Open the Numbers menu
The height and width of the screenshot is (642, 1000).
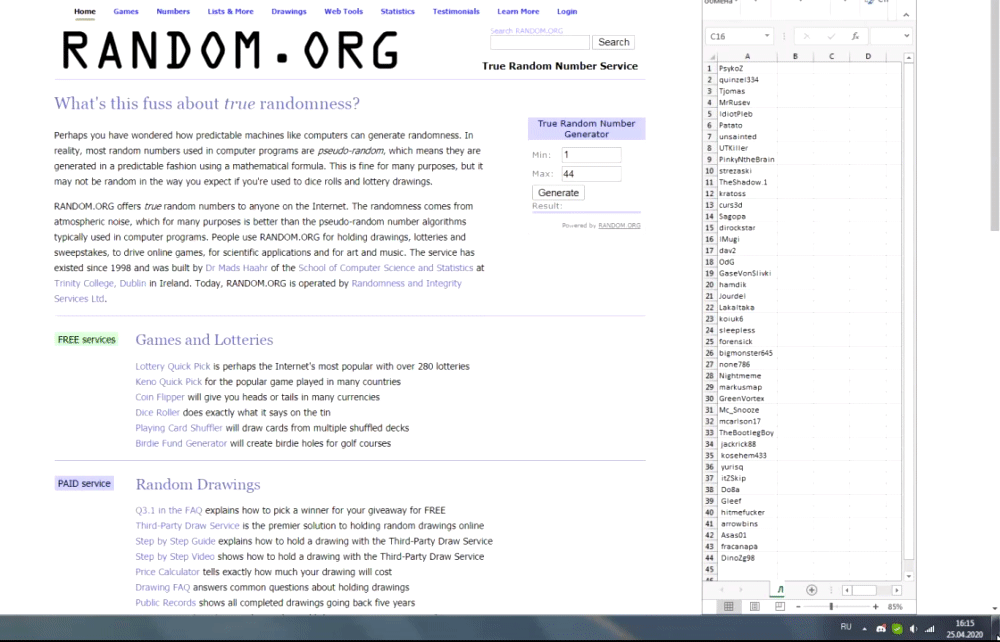point(173,11)
